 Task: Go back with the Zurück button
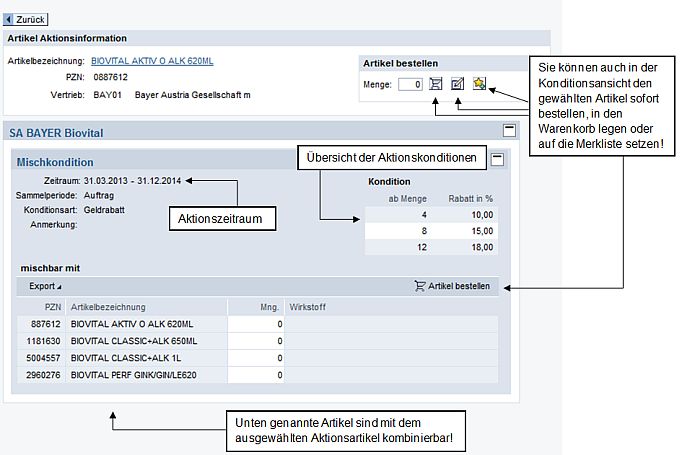[x=25, y=20]
